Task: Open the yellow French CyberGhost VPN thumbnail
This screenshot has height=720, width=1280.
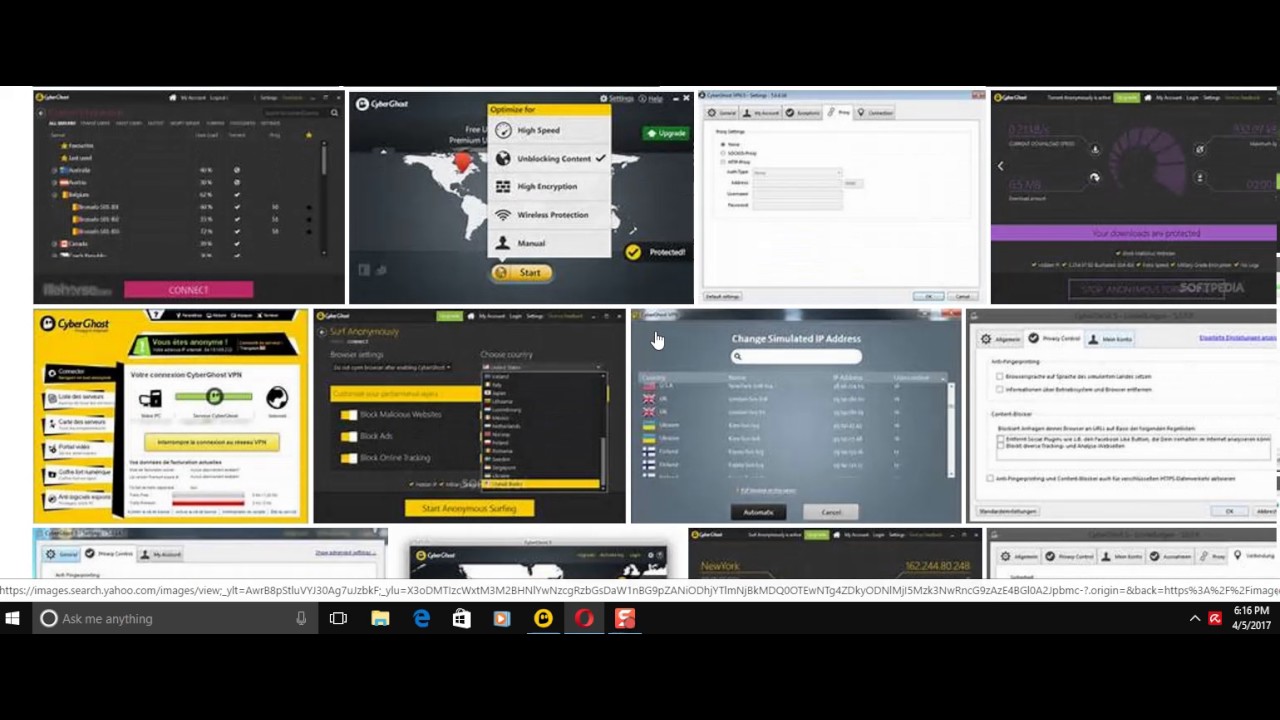Action: 171,416
